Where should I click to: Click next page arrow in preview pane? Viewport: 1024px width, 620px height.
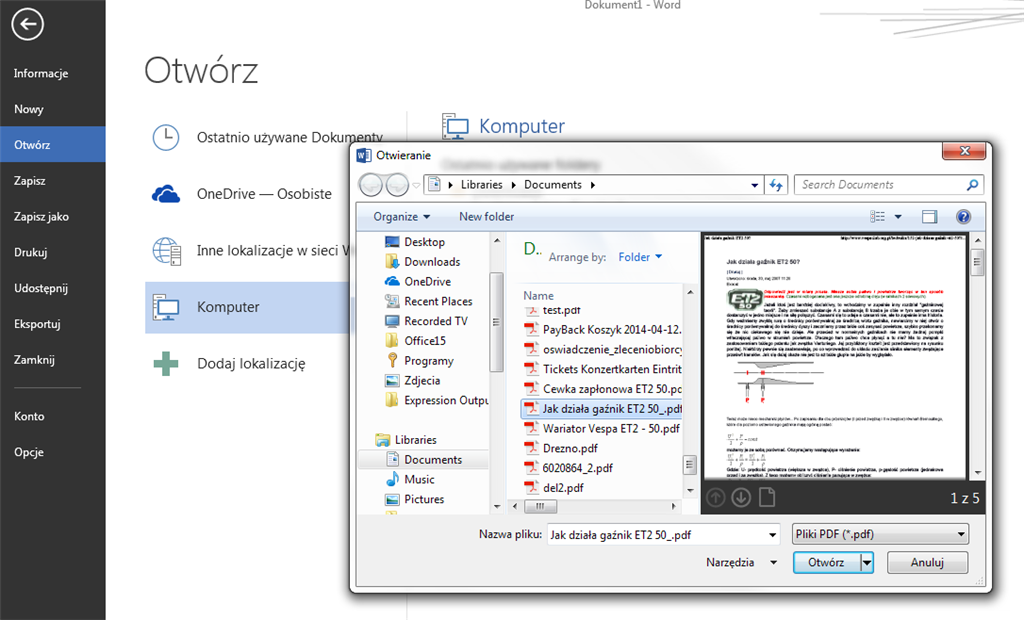click(741, 498)
